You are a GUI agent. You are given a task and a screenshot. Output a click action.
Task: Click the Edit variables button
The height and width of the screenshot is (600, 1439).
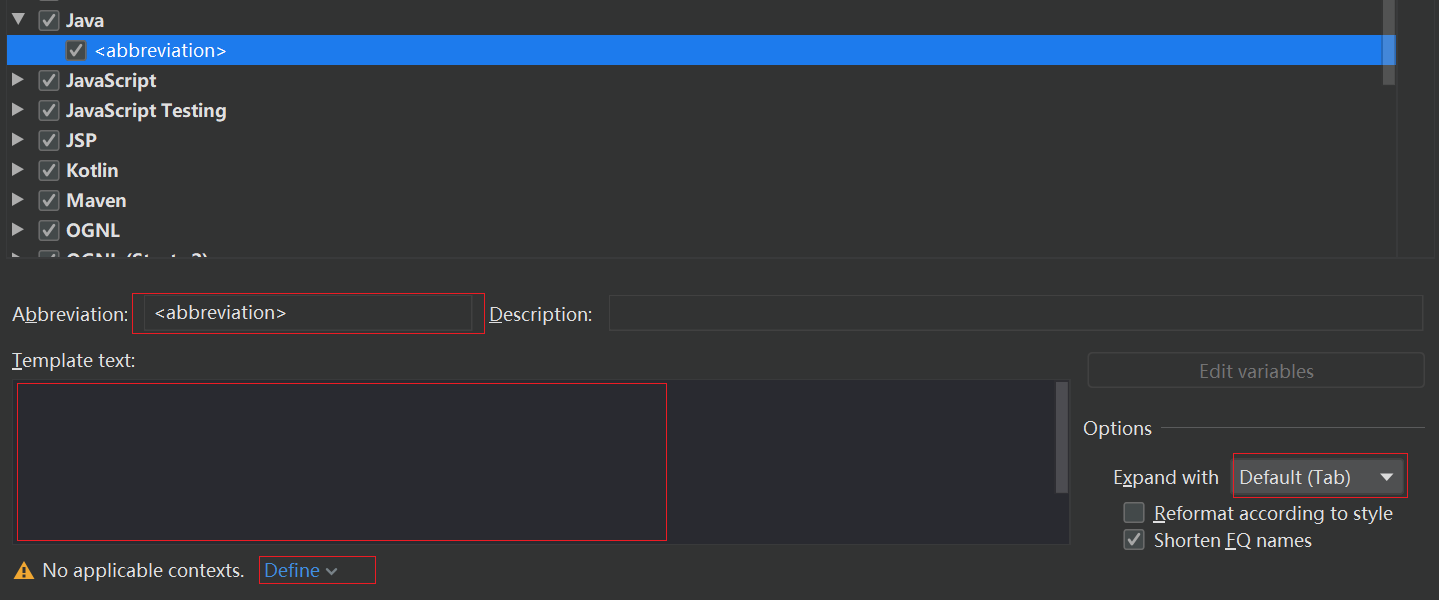point(1256,371)
